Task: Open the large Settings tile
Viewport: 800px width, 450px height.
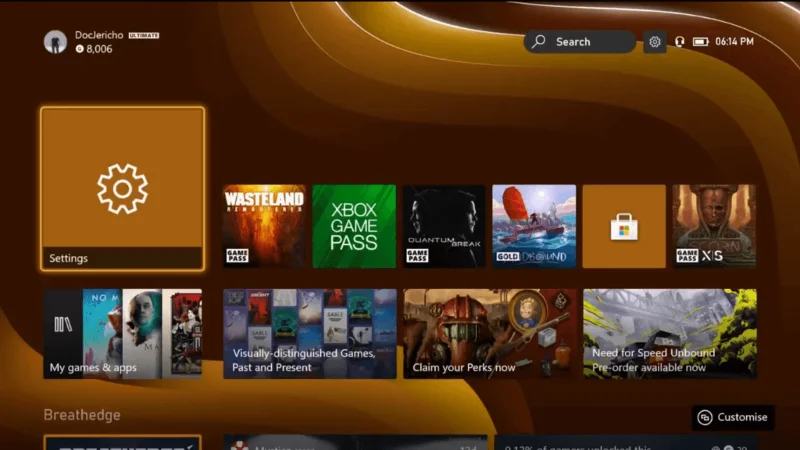Action: [x=122, y=188]
